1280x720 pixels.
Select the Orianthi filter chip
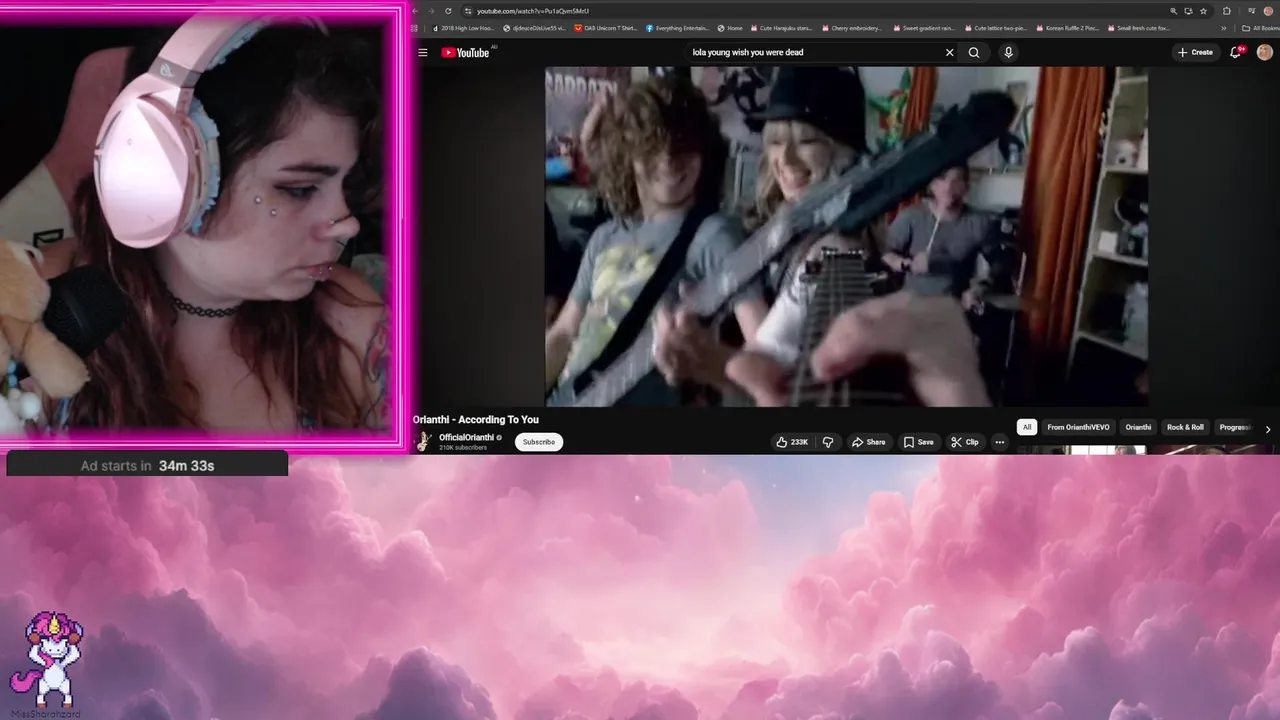point(1138,427)
